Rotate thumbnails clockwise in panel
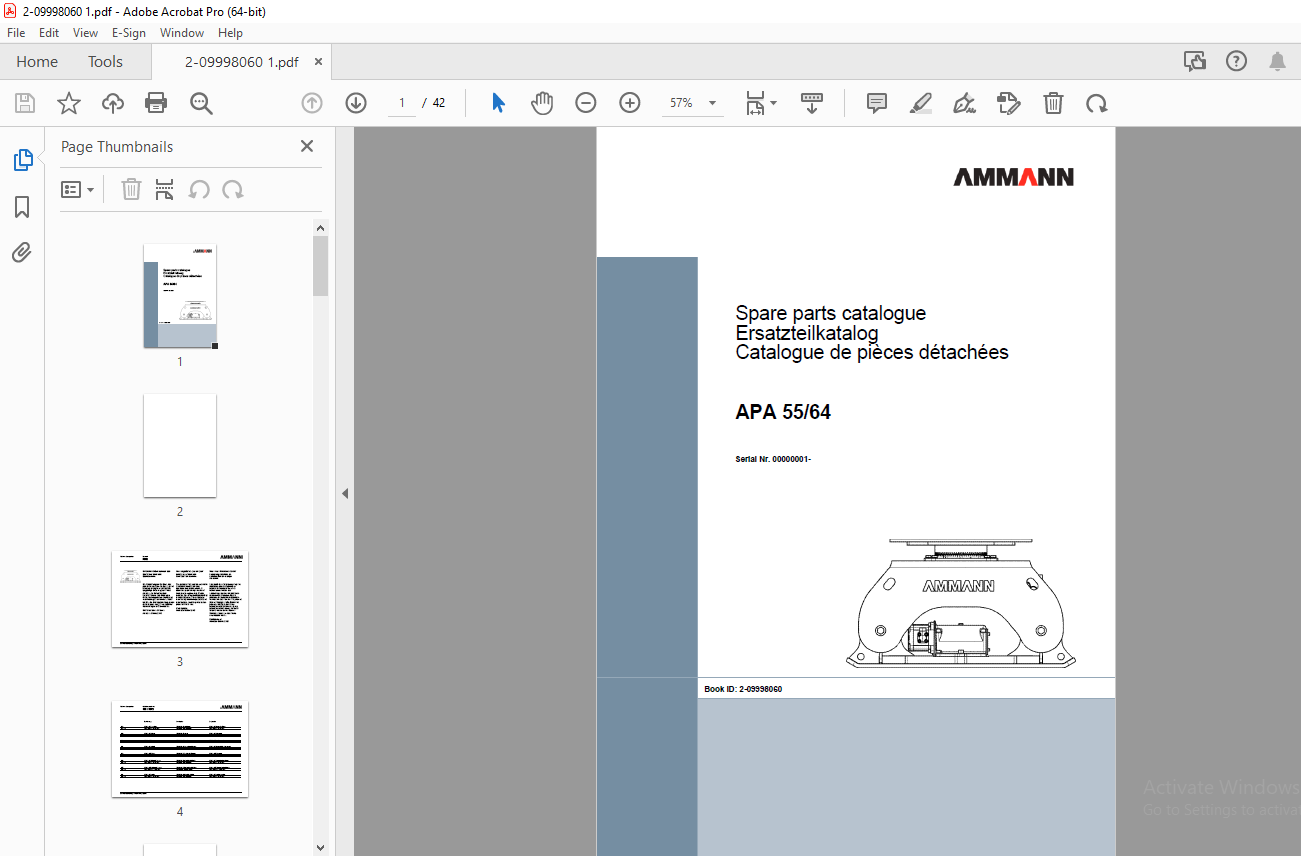This screenshot has width=1301, height=856. click(x=233, y=190)
